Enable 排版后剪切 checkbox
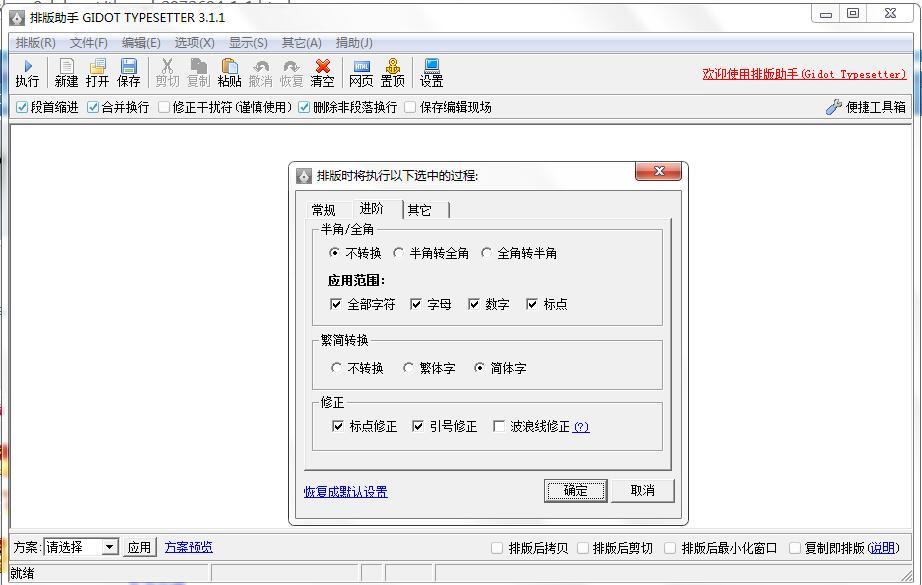The height and width of the screenshot is (585, 922). [583, 548]
